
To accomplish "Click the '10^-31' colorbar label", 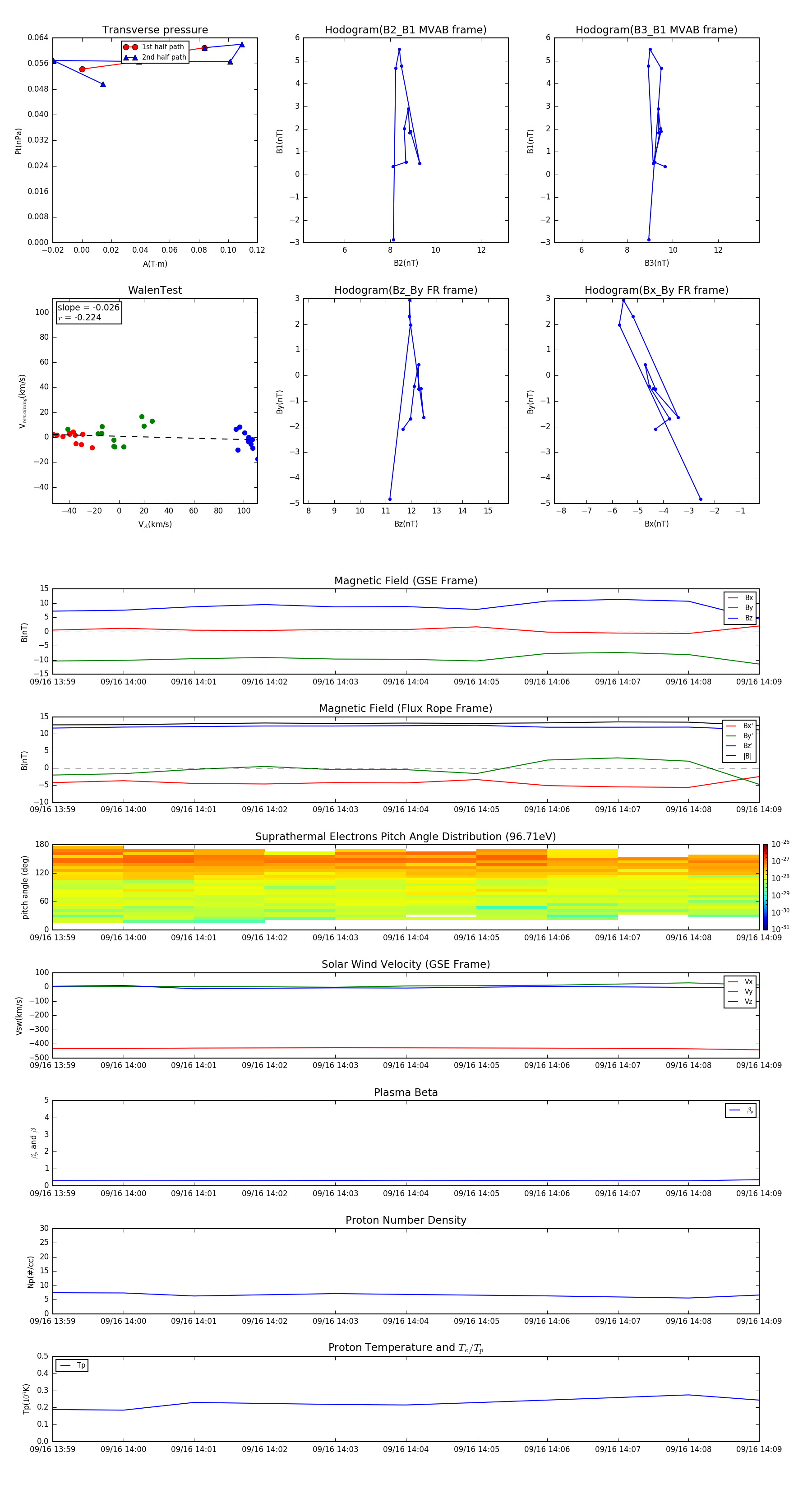I will coord(780,929).
